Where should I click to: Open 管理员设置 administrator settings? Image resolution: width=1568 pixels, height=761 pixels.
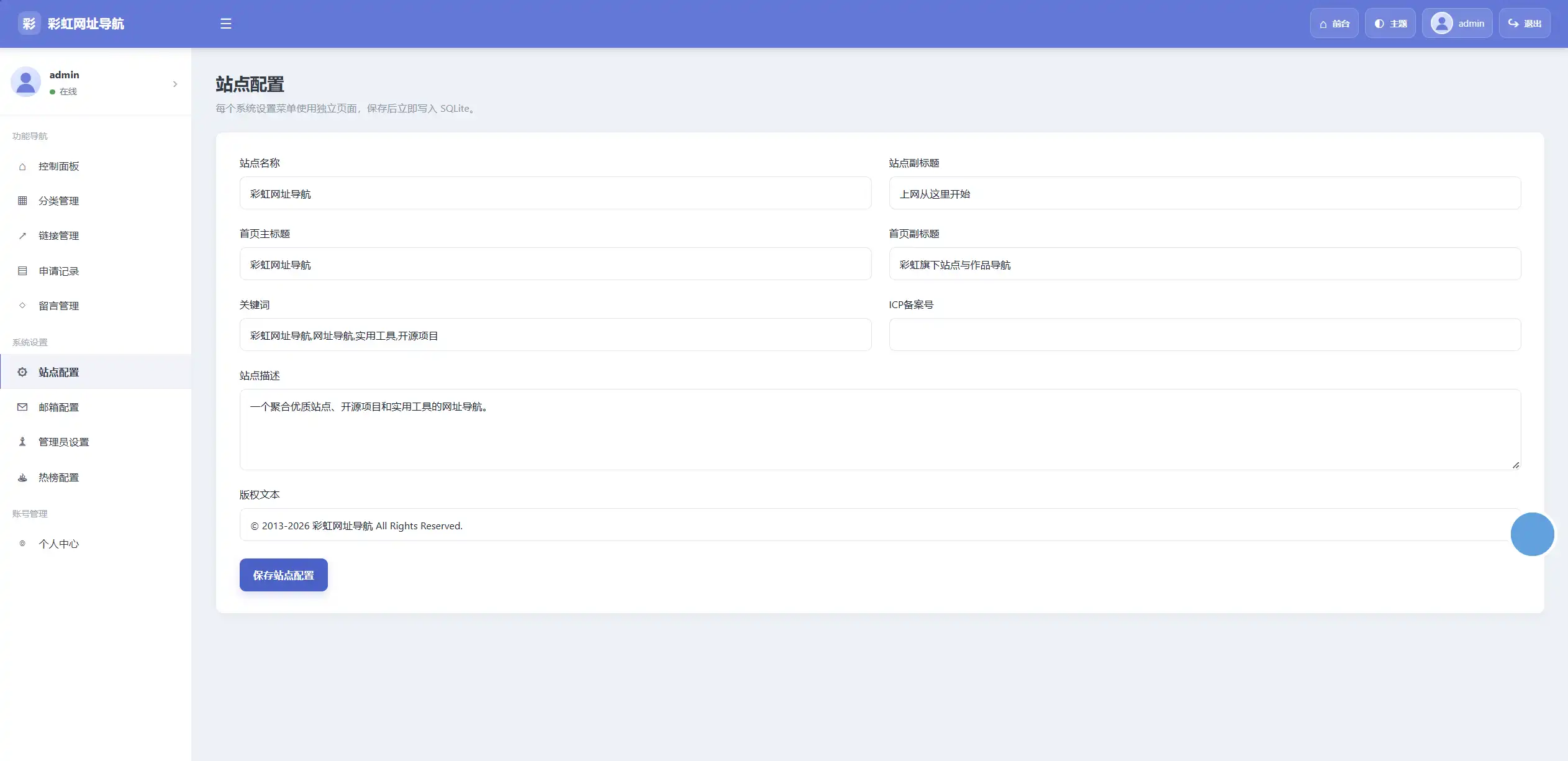click(96, 442)
